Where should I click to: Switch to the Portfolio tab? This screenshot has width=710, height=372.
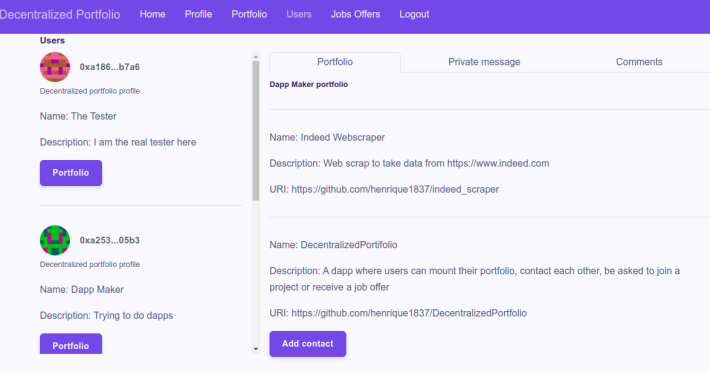tap(335, 62)
